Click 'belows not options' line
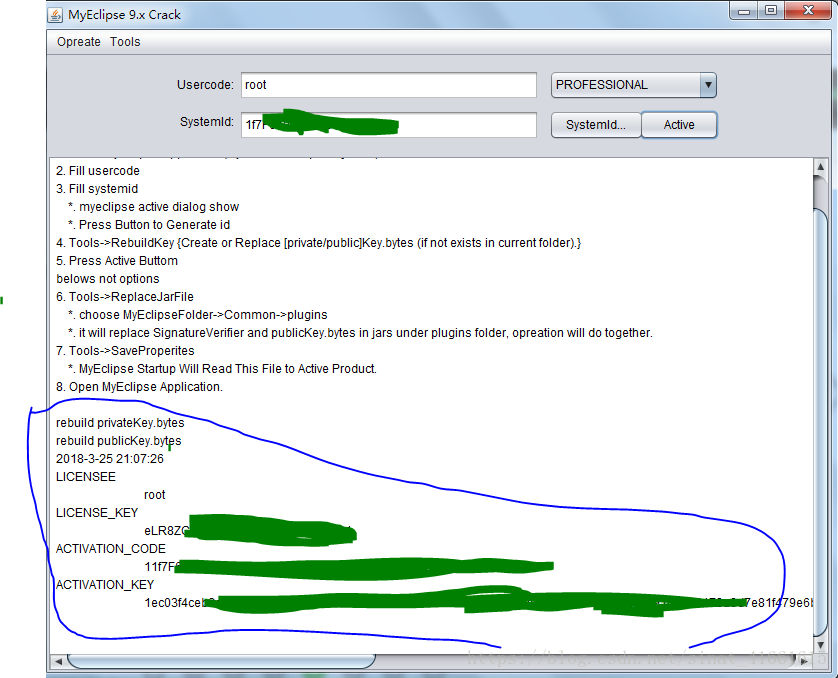The height and width of the screenshot is (678, 838). (x=107, y=279)
